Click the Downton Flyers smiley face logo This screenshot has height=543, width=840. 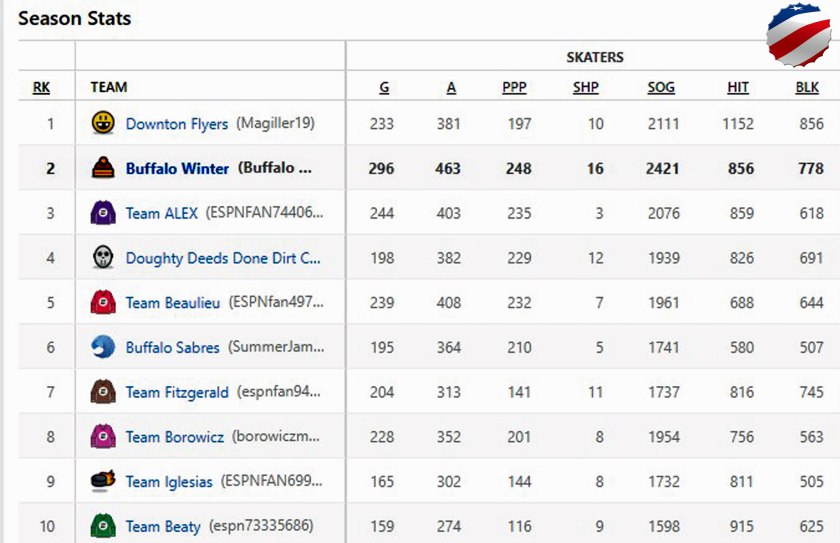pyautogui.click(x=102, y=124)
